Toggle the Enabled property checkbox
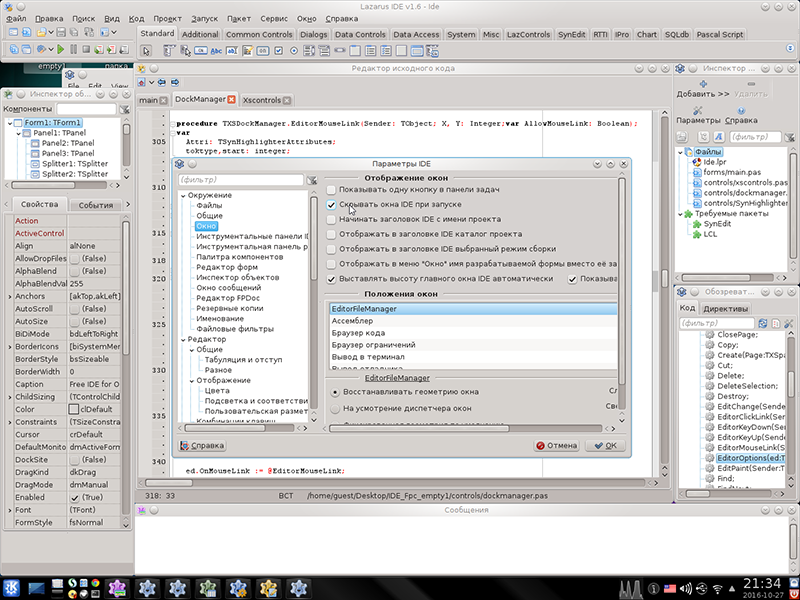Viewport: 800px width, 600px height. [75, 497]
